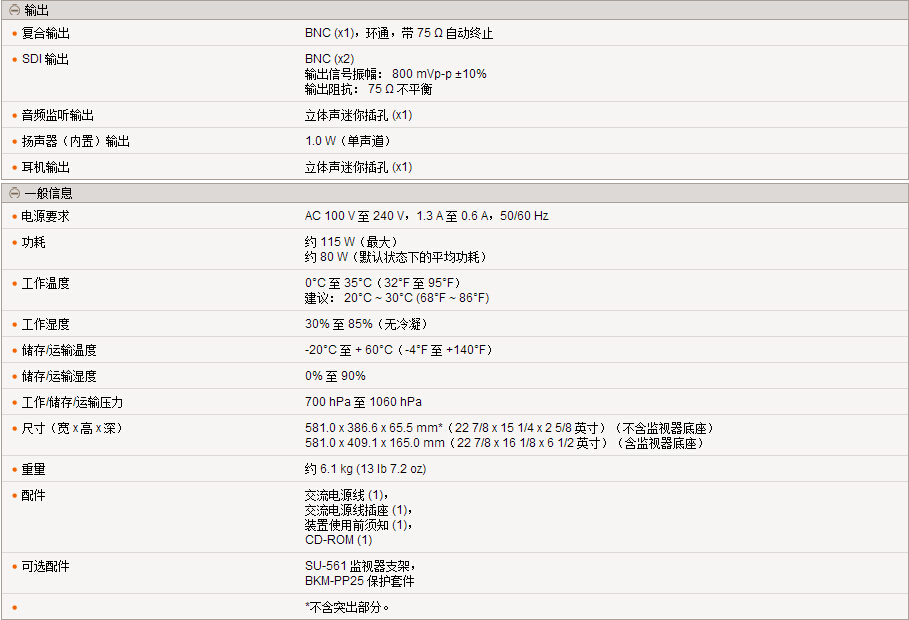The height and width of the screenshot is (620, 909).
Task: Click the 一般信息 section header text
Action: 48,193
